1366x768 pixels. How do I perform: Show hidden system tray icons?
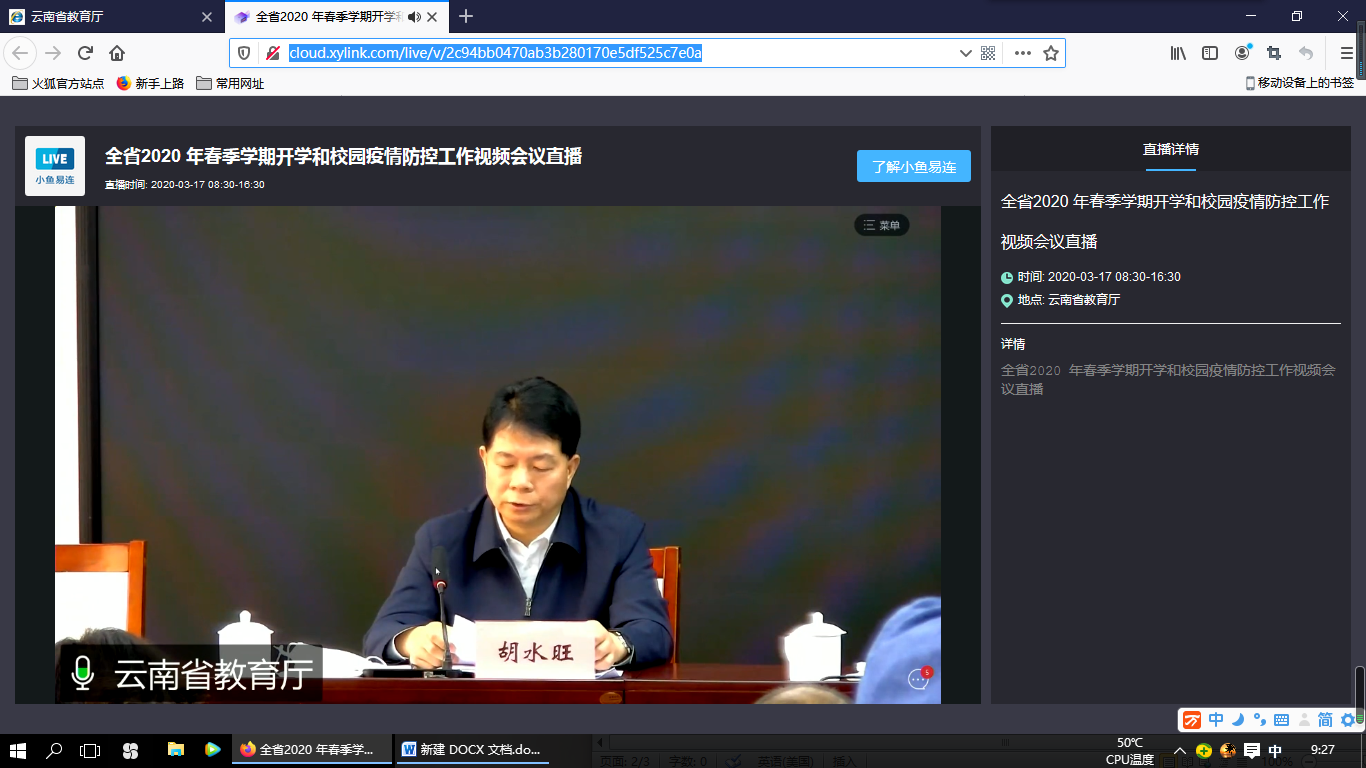(x=1180, y=751)
